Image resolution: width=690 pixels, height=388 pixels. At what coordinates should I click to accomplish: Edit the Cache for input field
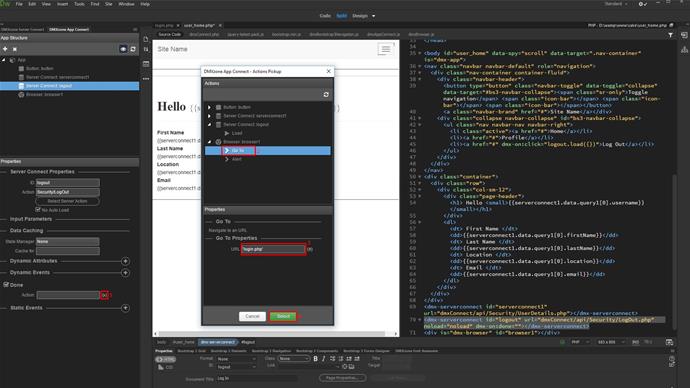tap(68, 251)
